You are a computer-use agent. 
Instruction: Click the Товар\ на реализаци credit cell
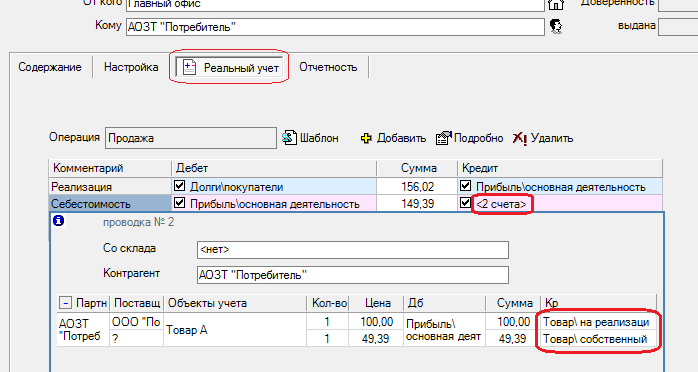click(598, 322)
